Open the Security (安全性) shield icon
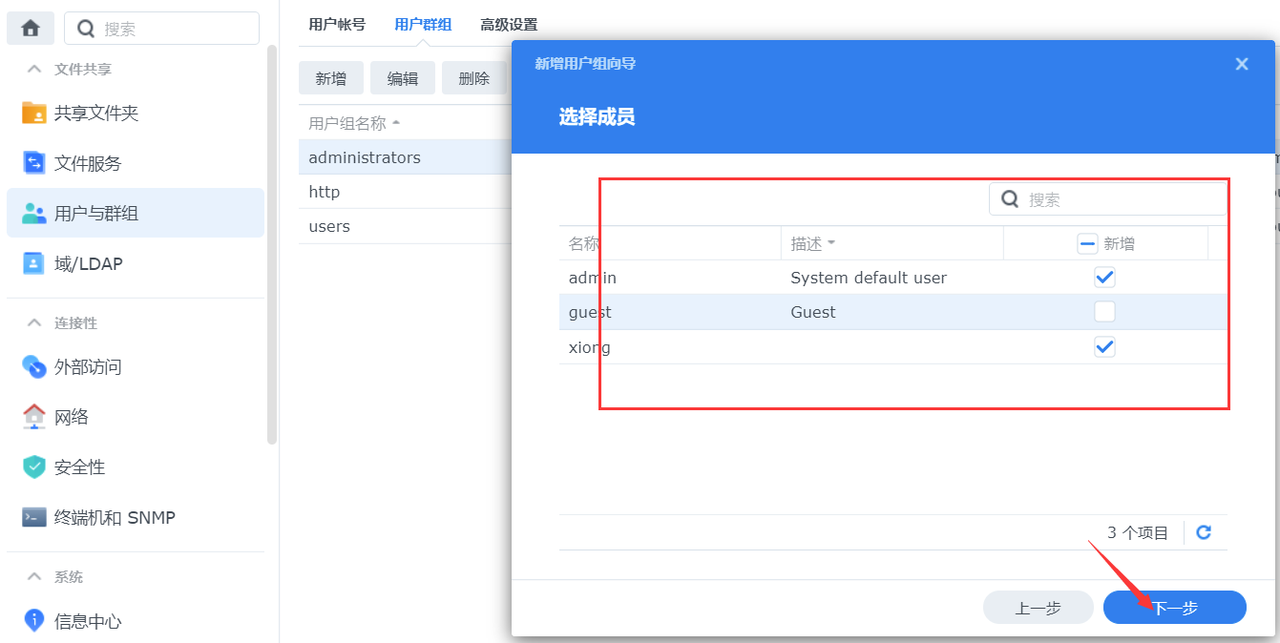The height and width of the screenshot is (643, 1280). [34, 467]
